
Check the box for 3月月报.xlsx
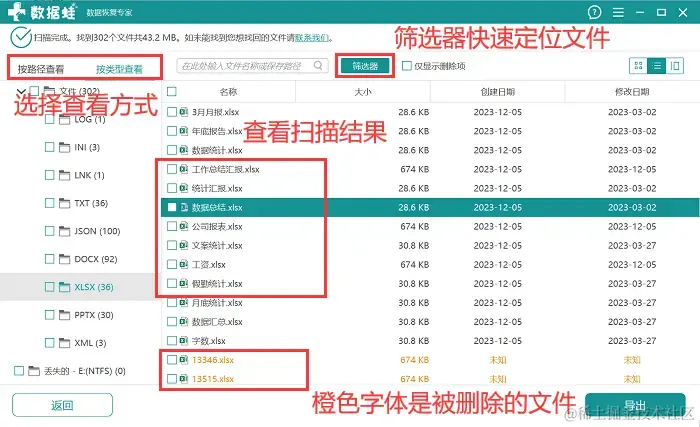(x=172, y=112)
